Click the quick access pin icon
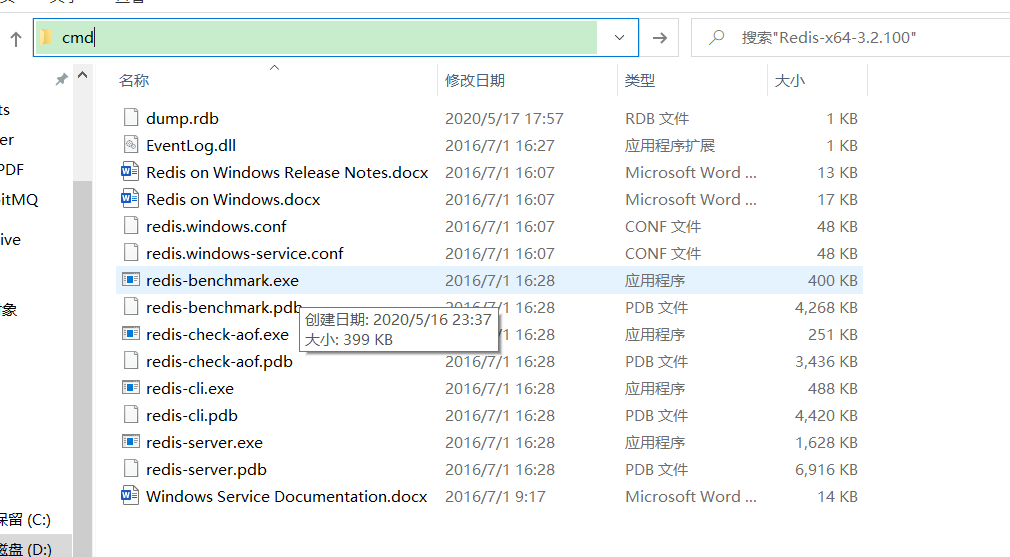Image resolution: width=1010 pixels, height=557 pixels. tap(61, 79)
